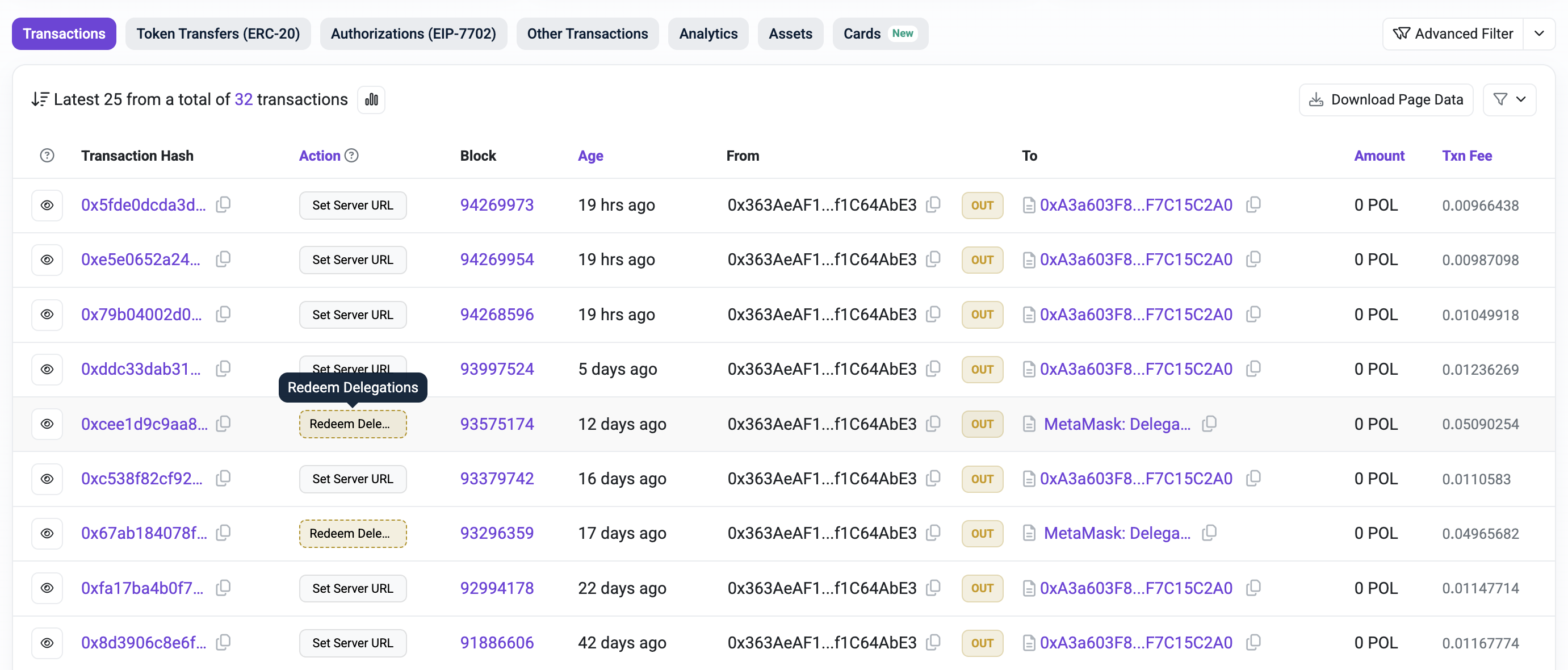The height and width of the screenshot is (670, 1568).
Task: Open transaction hash 0x67ab184078f... link
Action: tap(144, 533)
